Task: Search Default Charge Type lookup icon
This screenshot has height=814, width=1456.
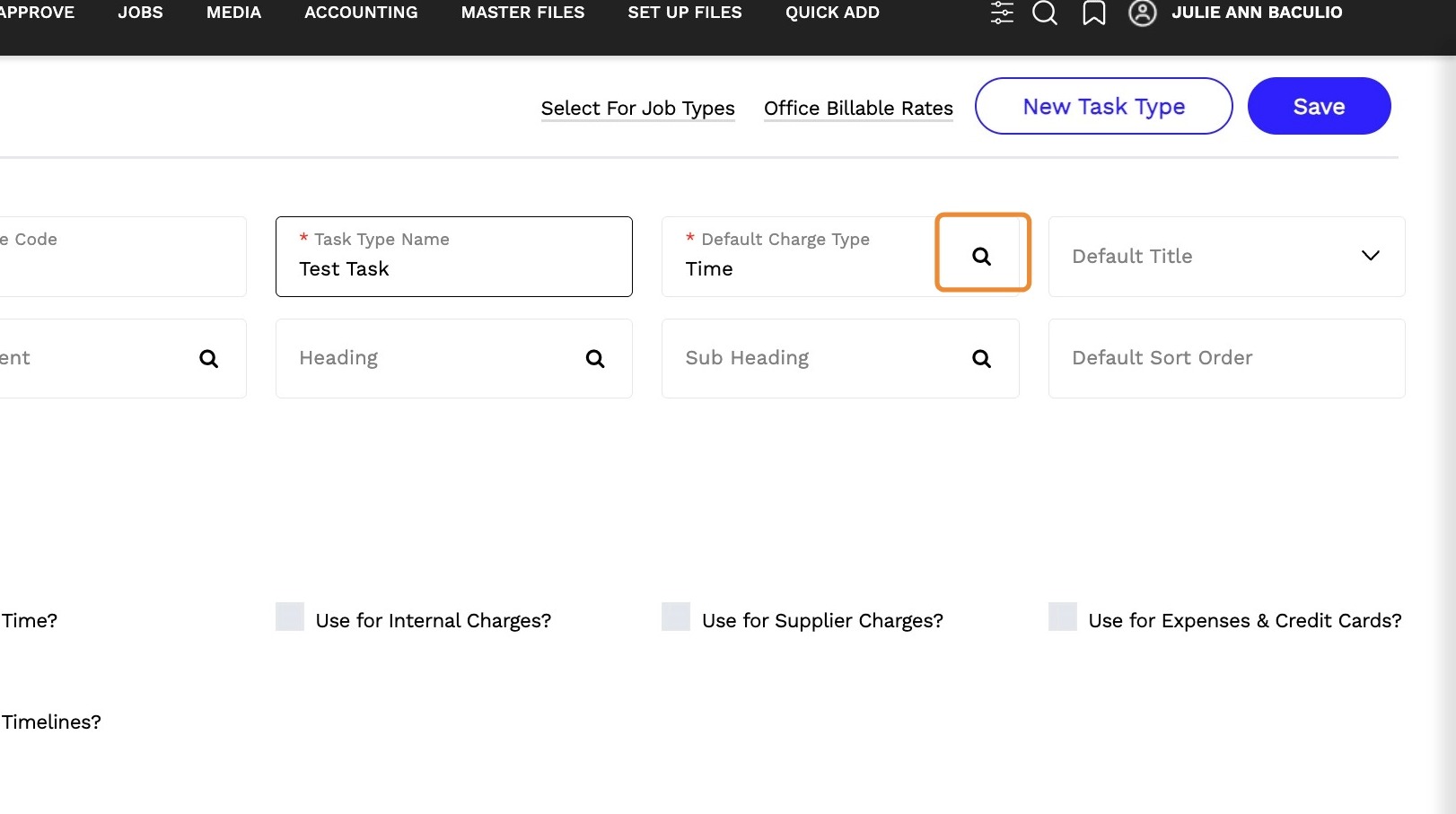Action: coord(982,257)
